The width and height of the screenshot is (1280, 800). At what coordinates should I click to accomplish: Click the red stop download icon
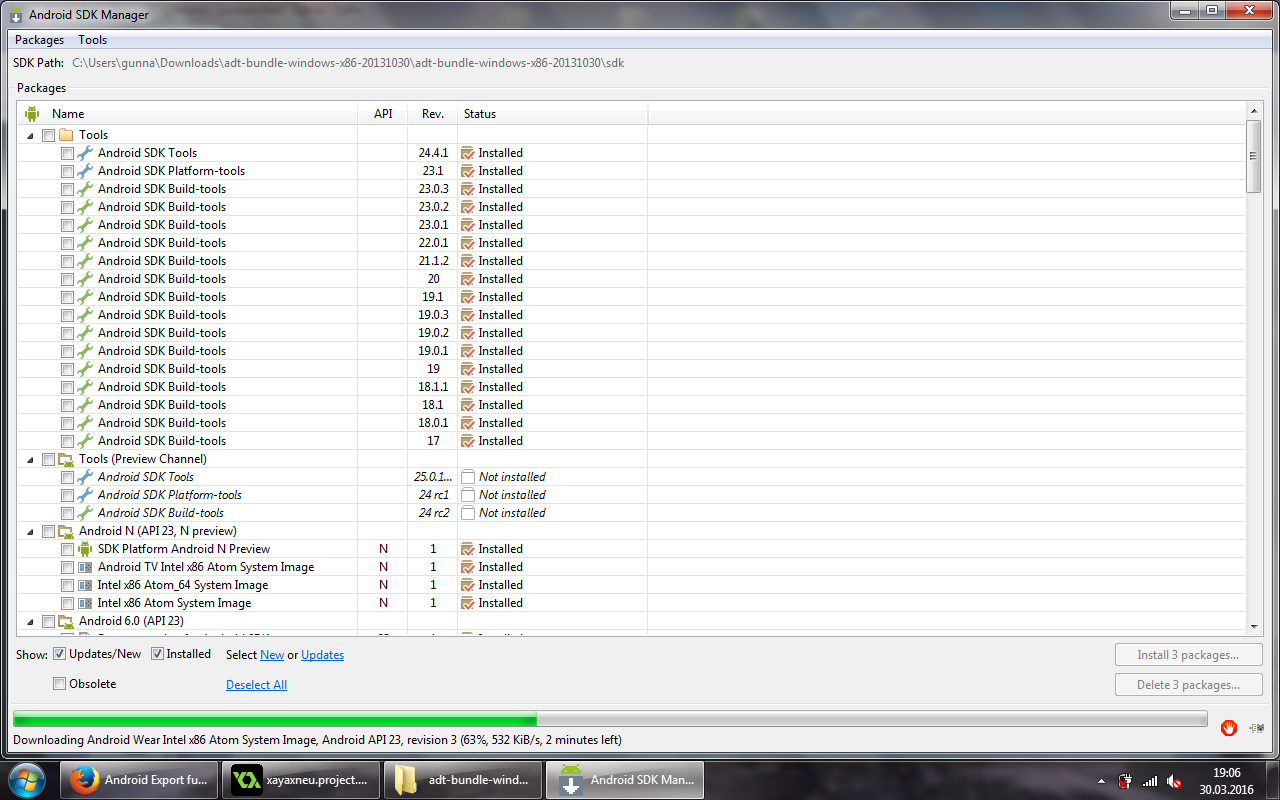click(1228, 728)
